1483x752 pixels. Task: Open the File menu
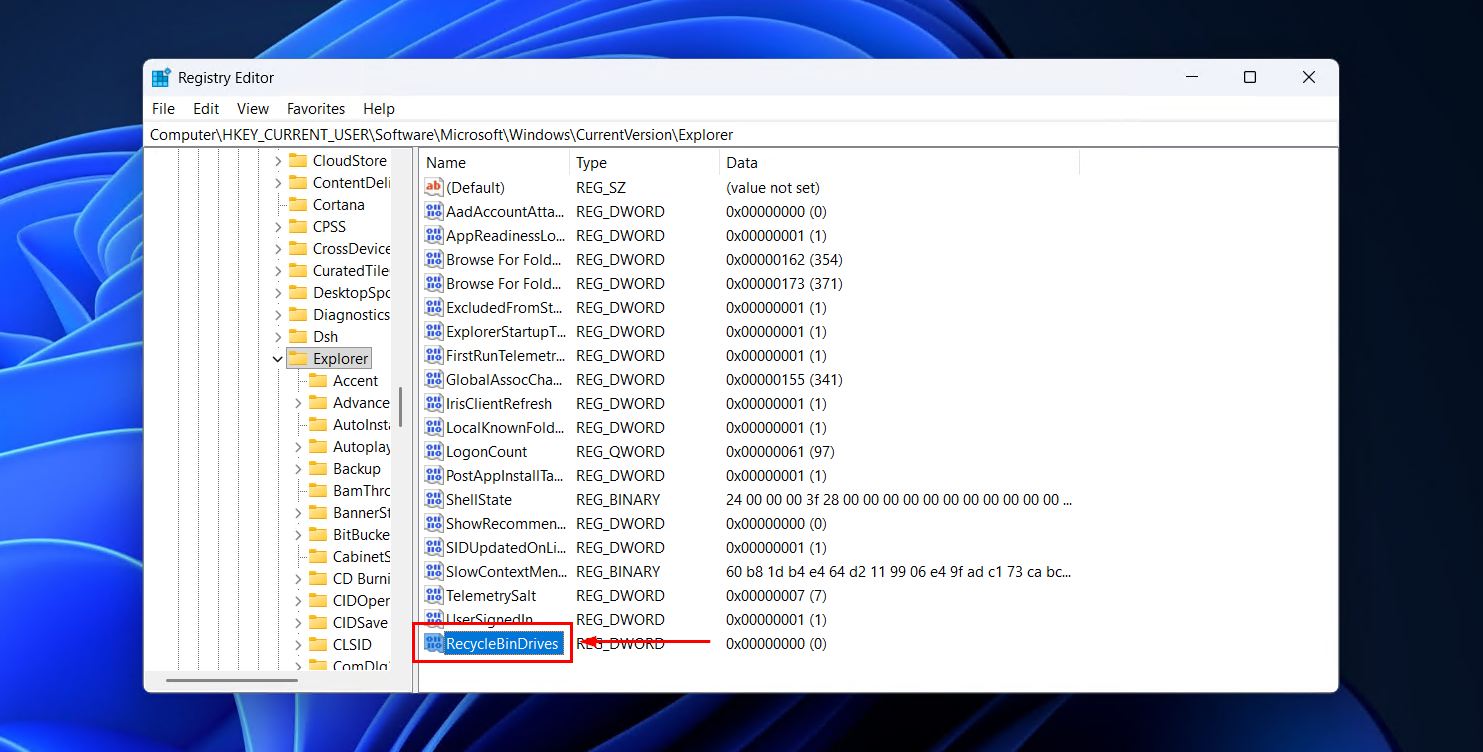[163, 108]
